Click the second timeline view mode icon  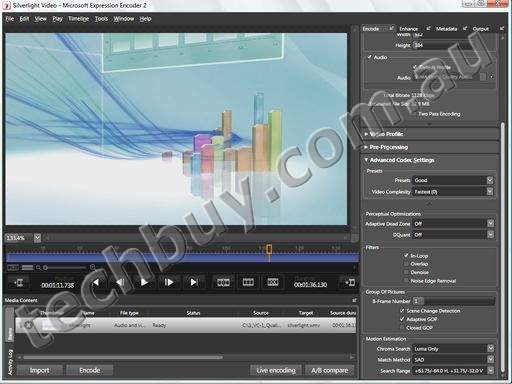tap(27, 267)
